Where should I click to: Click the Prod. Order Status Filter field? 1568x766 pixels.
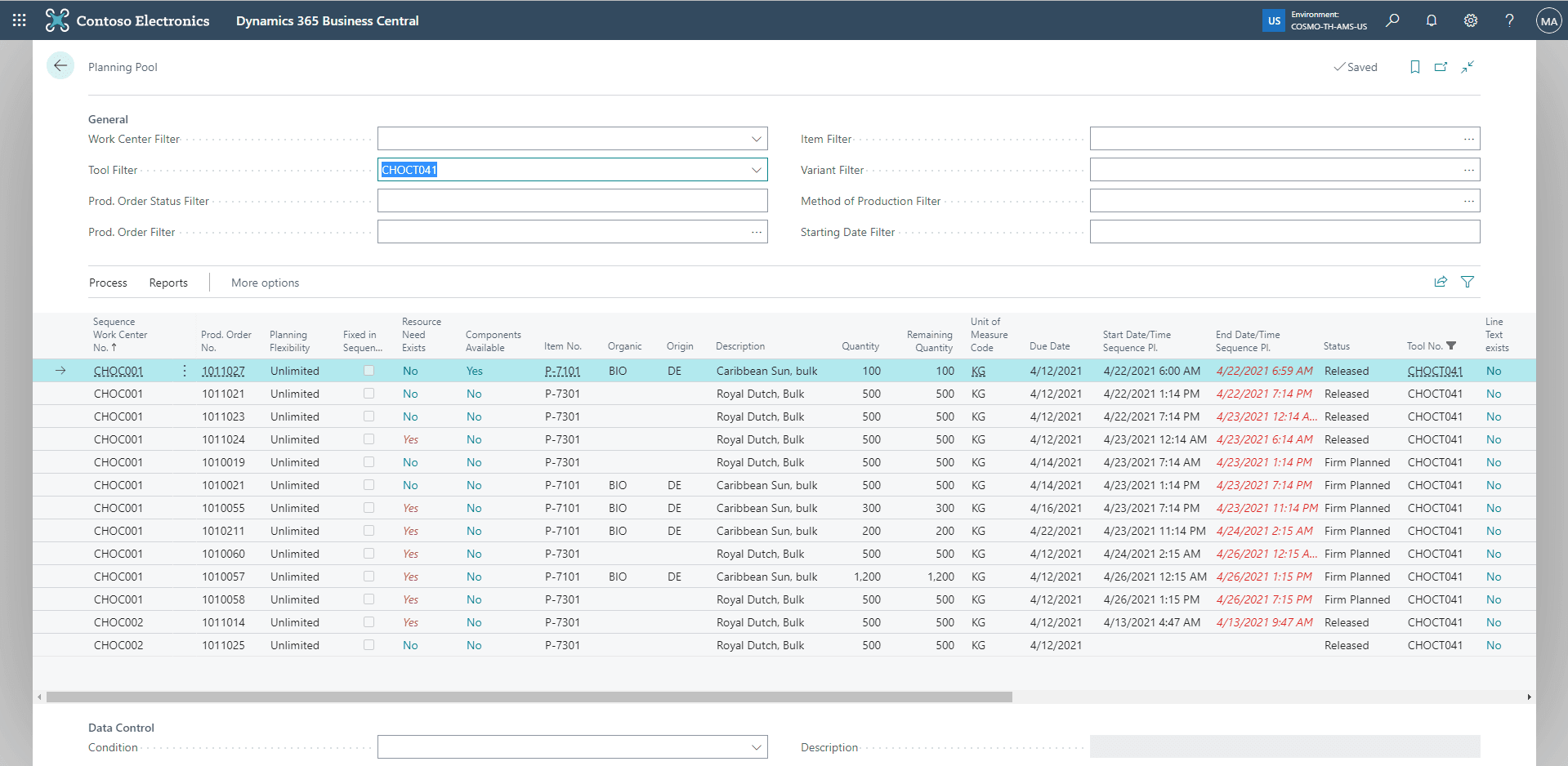pos(572,201)
